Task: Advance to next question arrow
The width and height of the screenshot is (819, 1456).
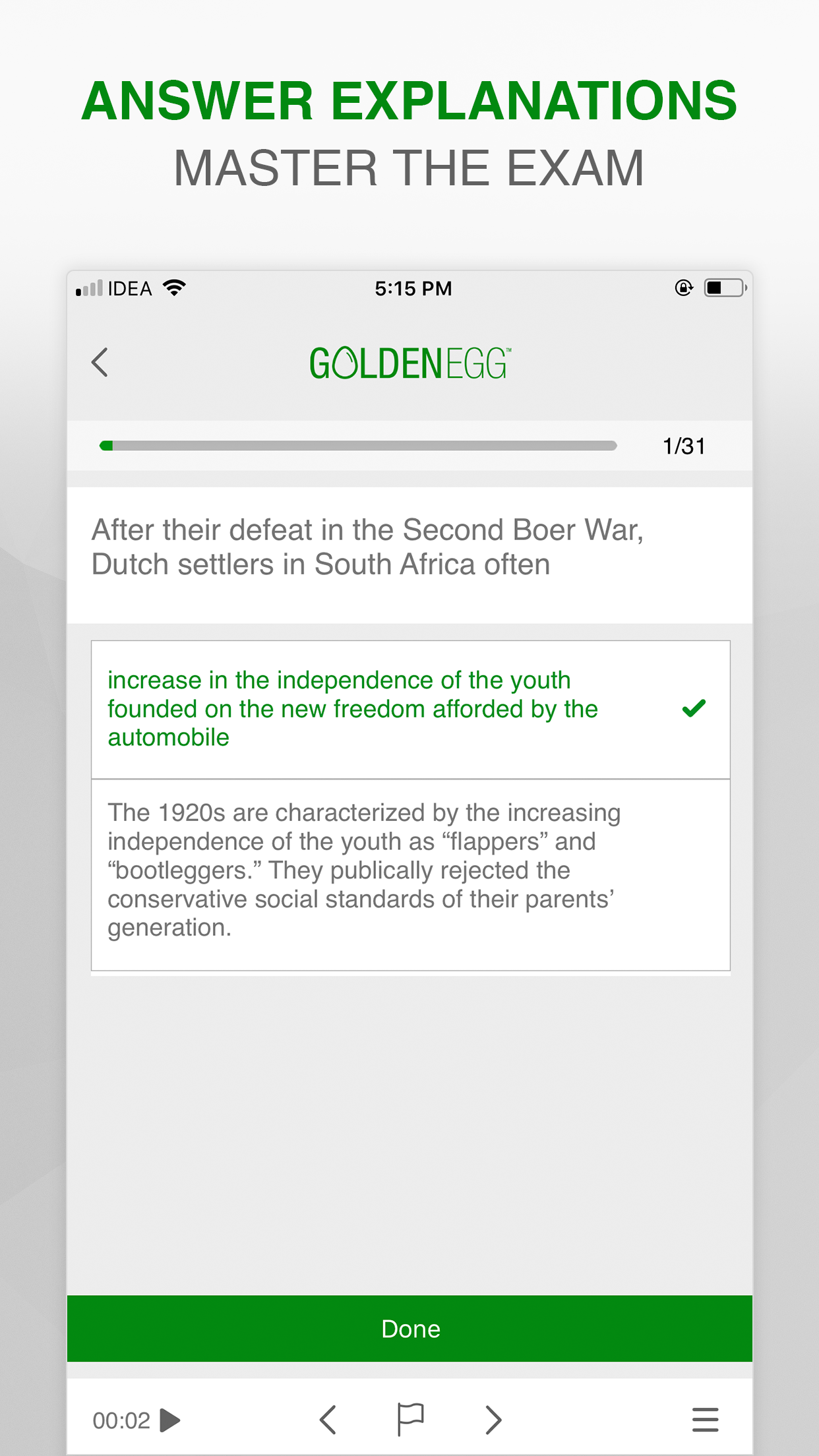Action: (x=493, y=1420)
